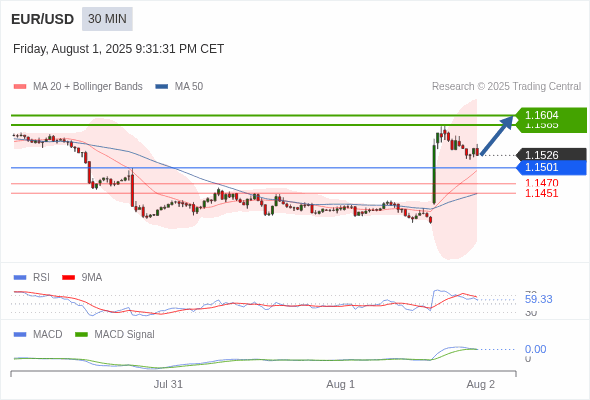The height and width of the screenshot is (400, 590).
Task: Click the MA 20 + Bollinger Bands label
Action: pyautogui.click(x=88, y=87)
